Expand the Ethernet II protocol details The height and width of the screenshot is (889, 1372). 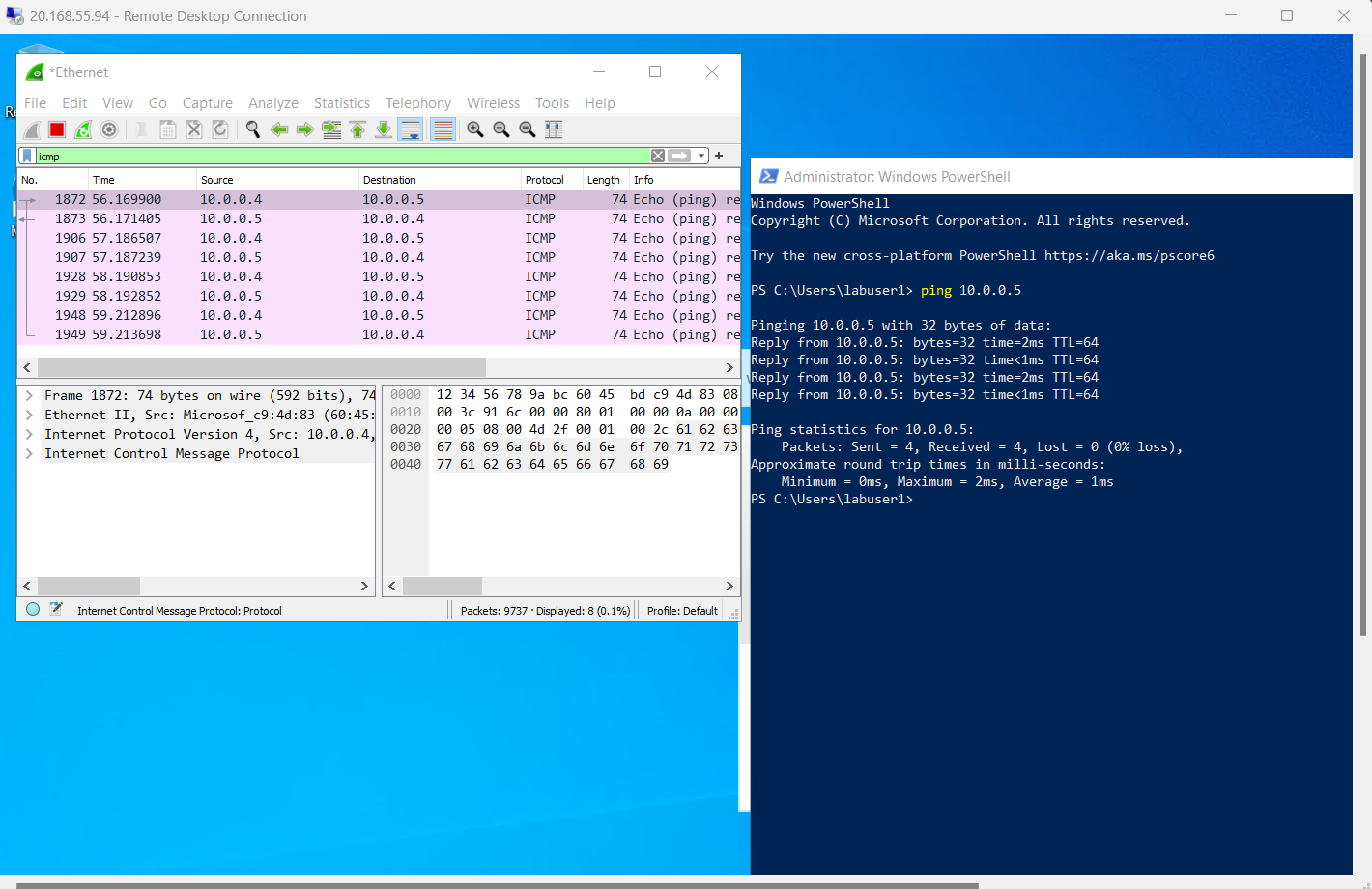(x=30, y=414)
